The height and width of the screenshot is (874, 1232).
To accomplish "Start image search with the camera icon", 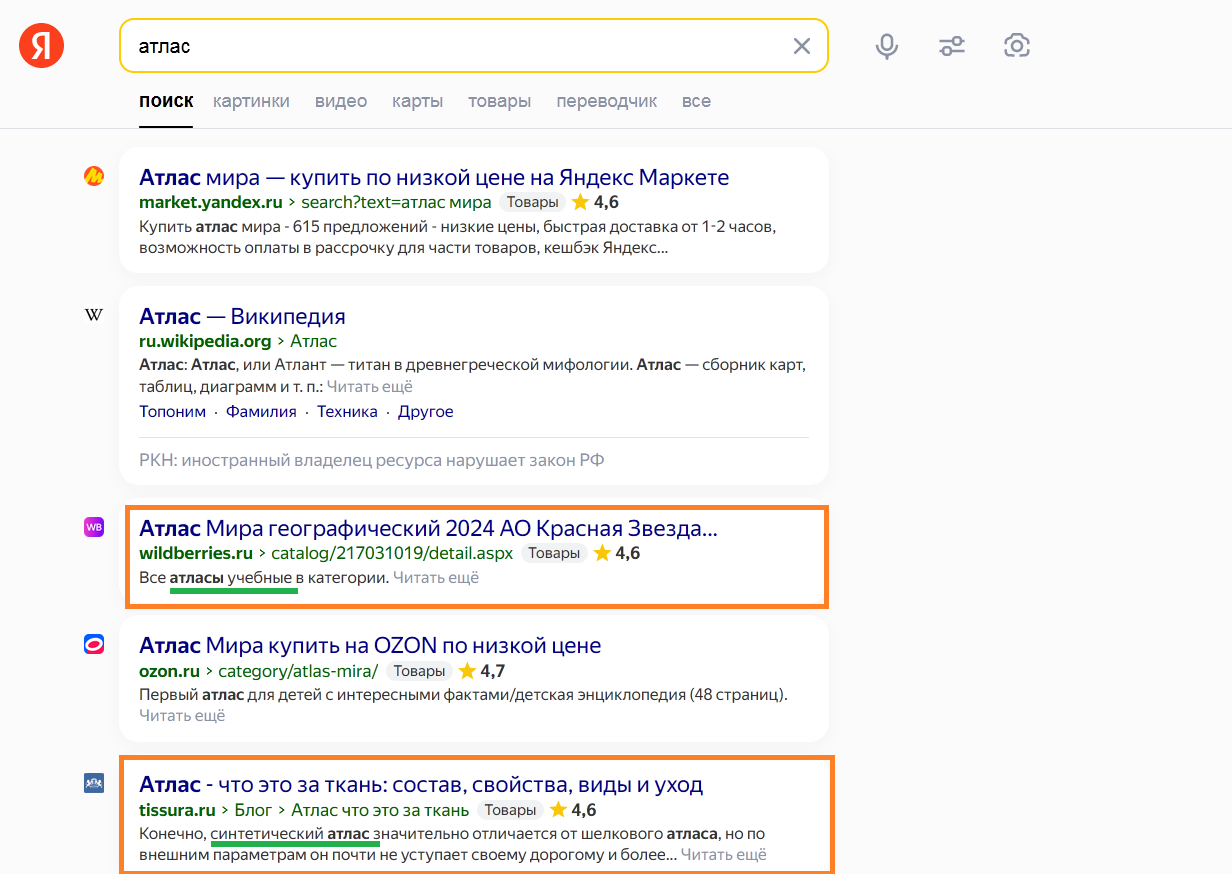I will tap(1017, 45).
